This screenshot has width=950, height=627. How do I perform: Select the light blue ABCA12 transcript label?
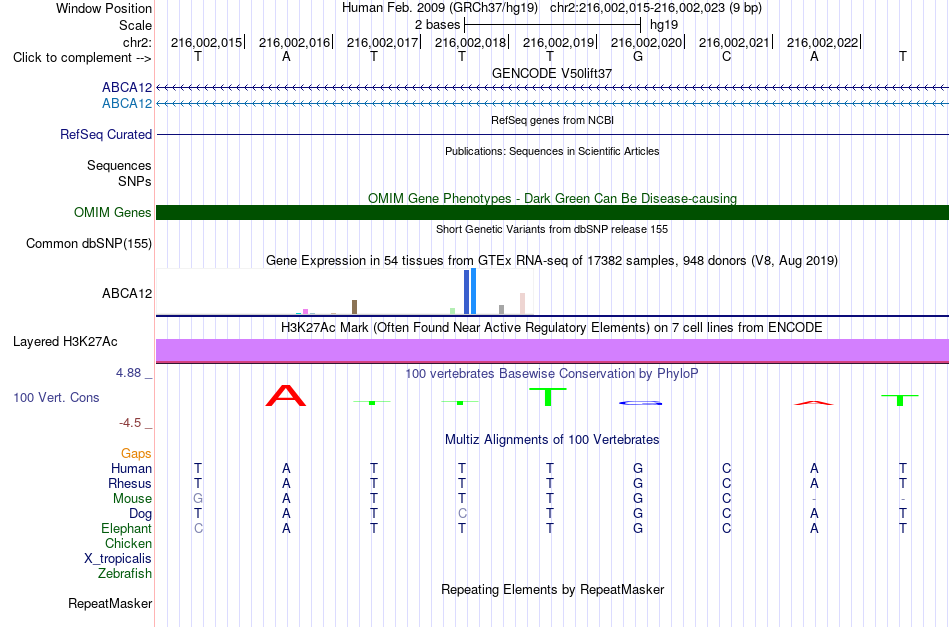pos(127,104)
